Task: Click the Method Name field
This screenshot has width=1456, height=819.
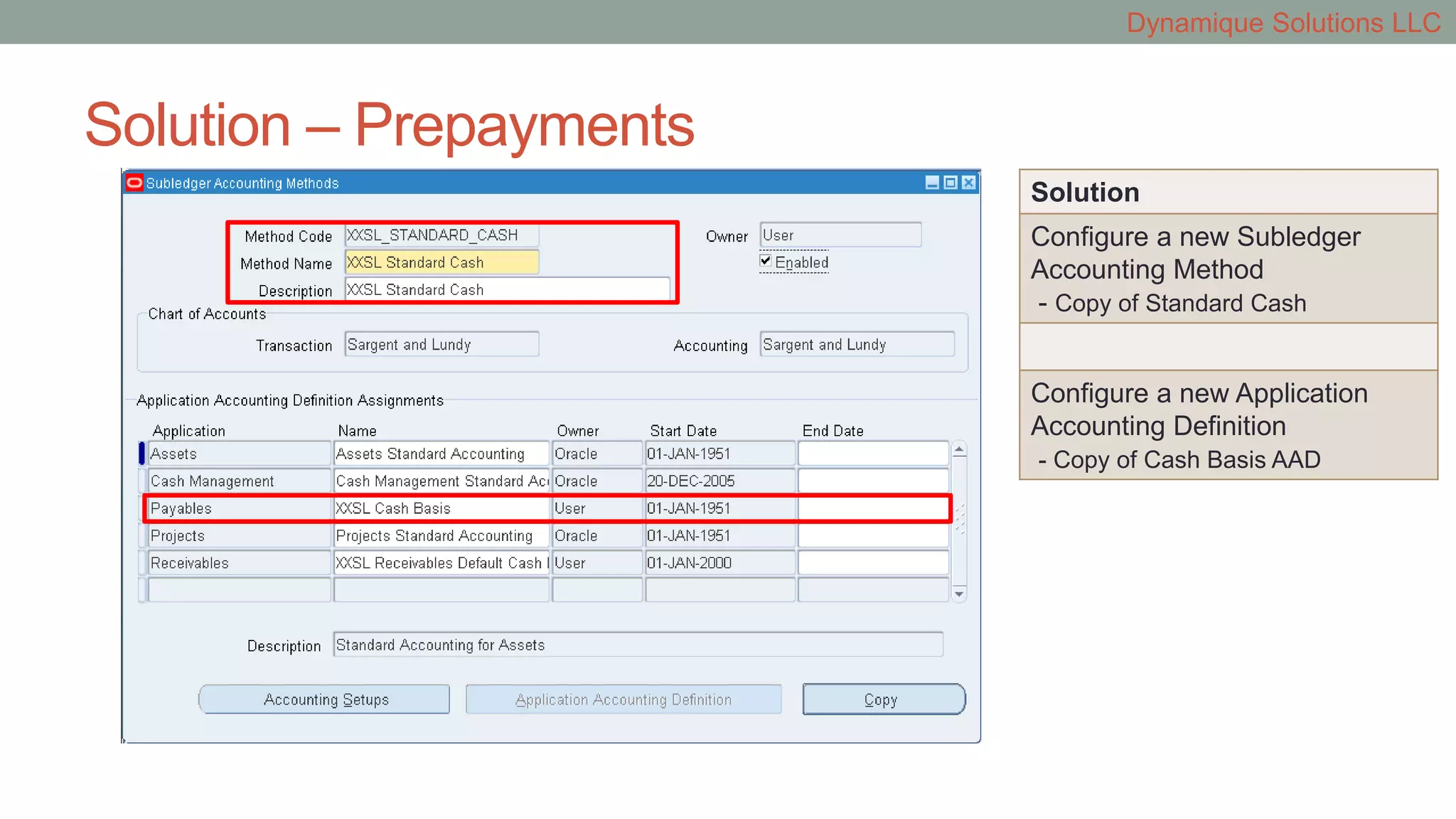Action: click(x=441, y=262)
